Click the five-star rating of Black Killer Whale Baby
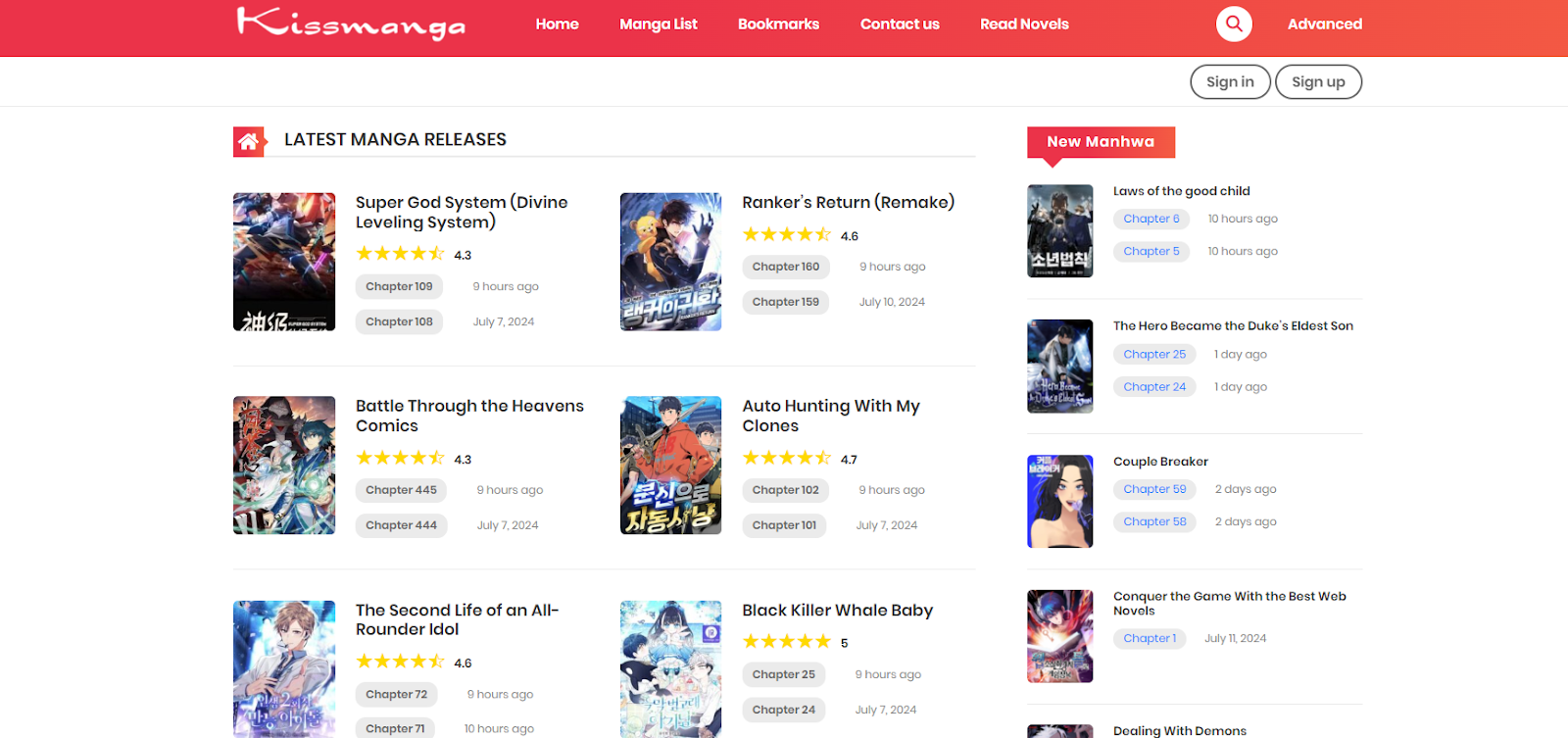 [x=786, y=642]
